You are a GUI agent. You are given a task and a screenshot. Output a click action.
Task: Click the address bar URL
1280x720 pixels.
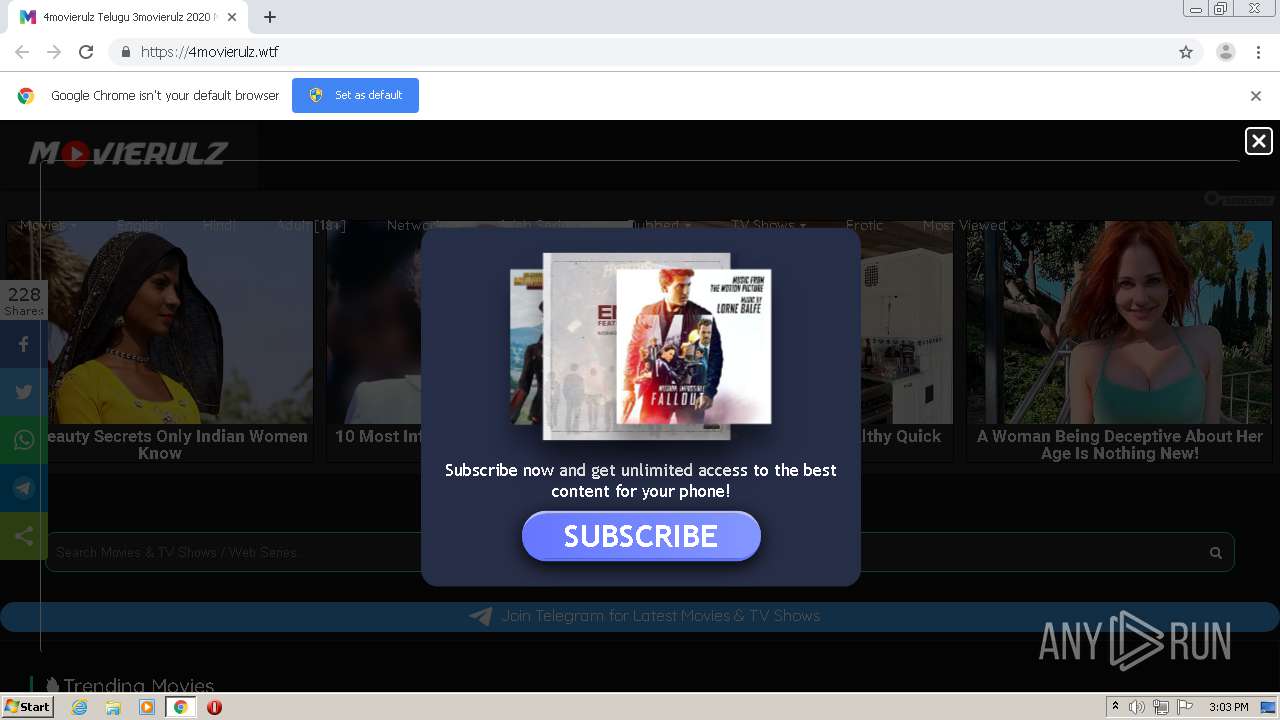point(210,52)
